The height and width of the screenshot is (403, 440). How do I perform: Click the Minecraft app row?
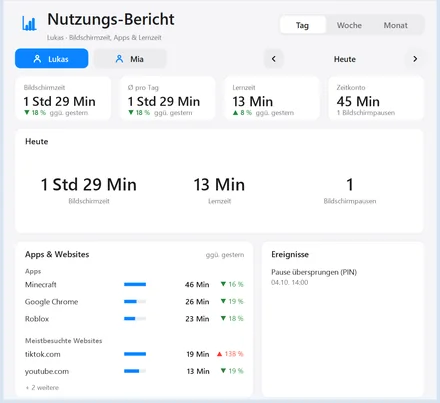[134, 284]
